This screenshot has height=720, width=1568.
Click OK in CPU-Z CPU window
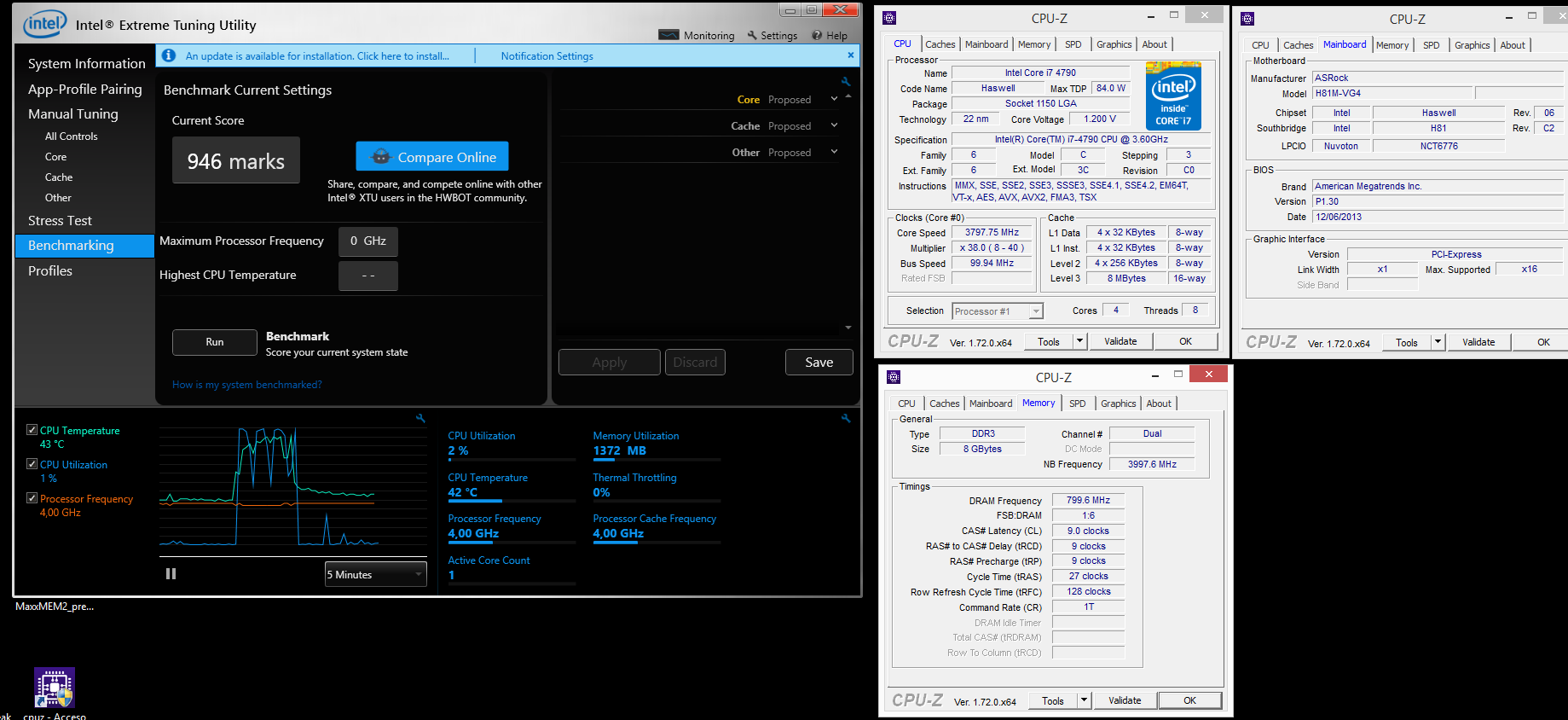pos(1186,341)
